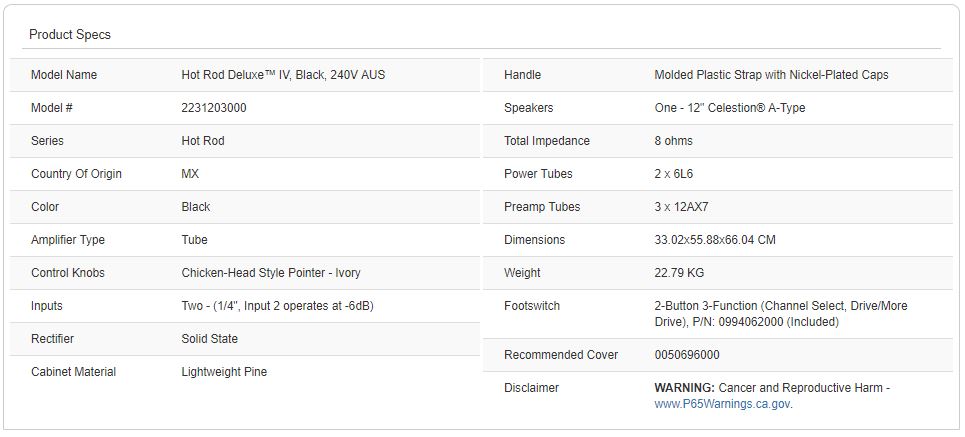Screen dimensions: 965x437
Task: Open the www.P65Warnings.ca.gov link
Action: pos(722,404)
